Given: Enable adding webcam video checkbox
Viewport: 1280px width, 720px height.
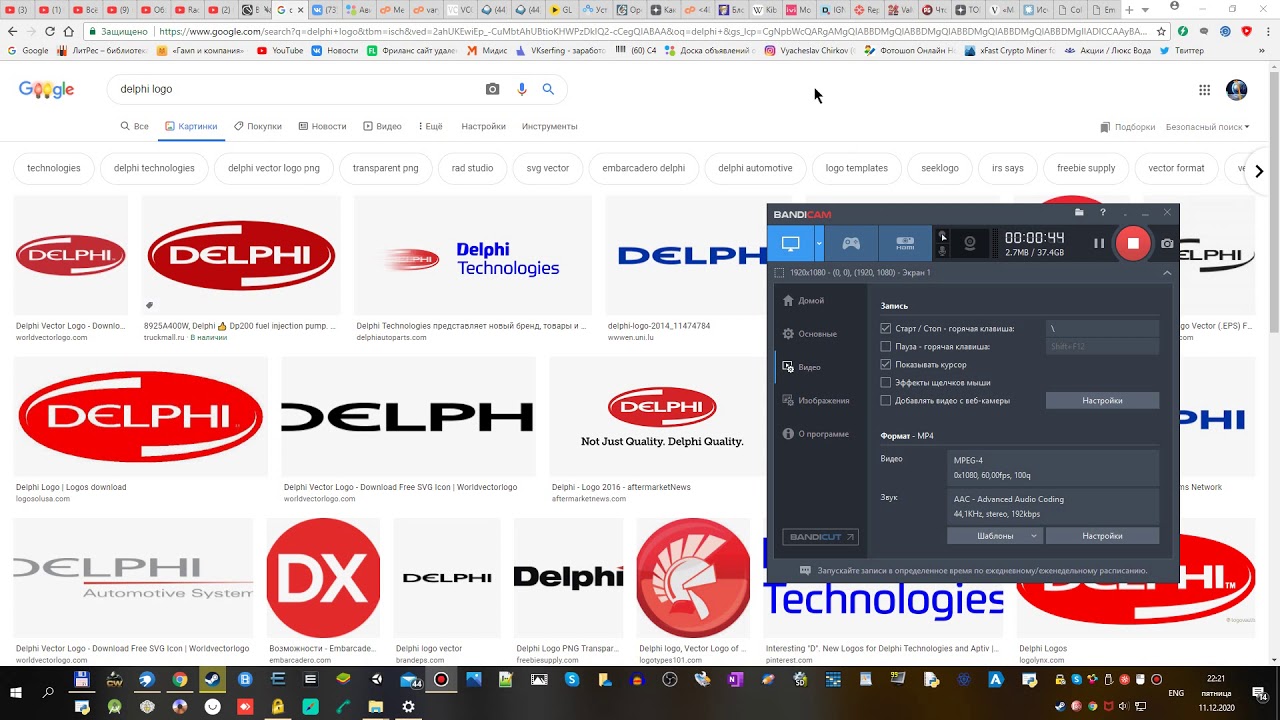Looking at the screenshot, I should [x=886, y=400].
